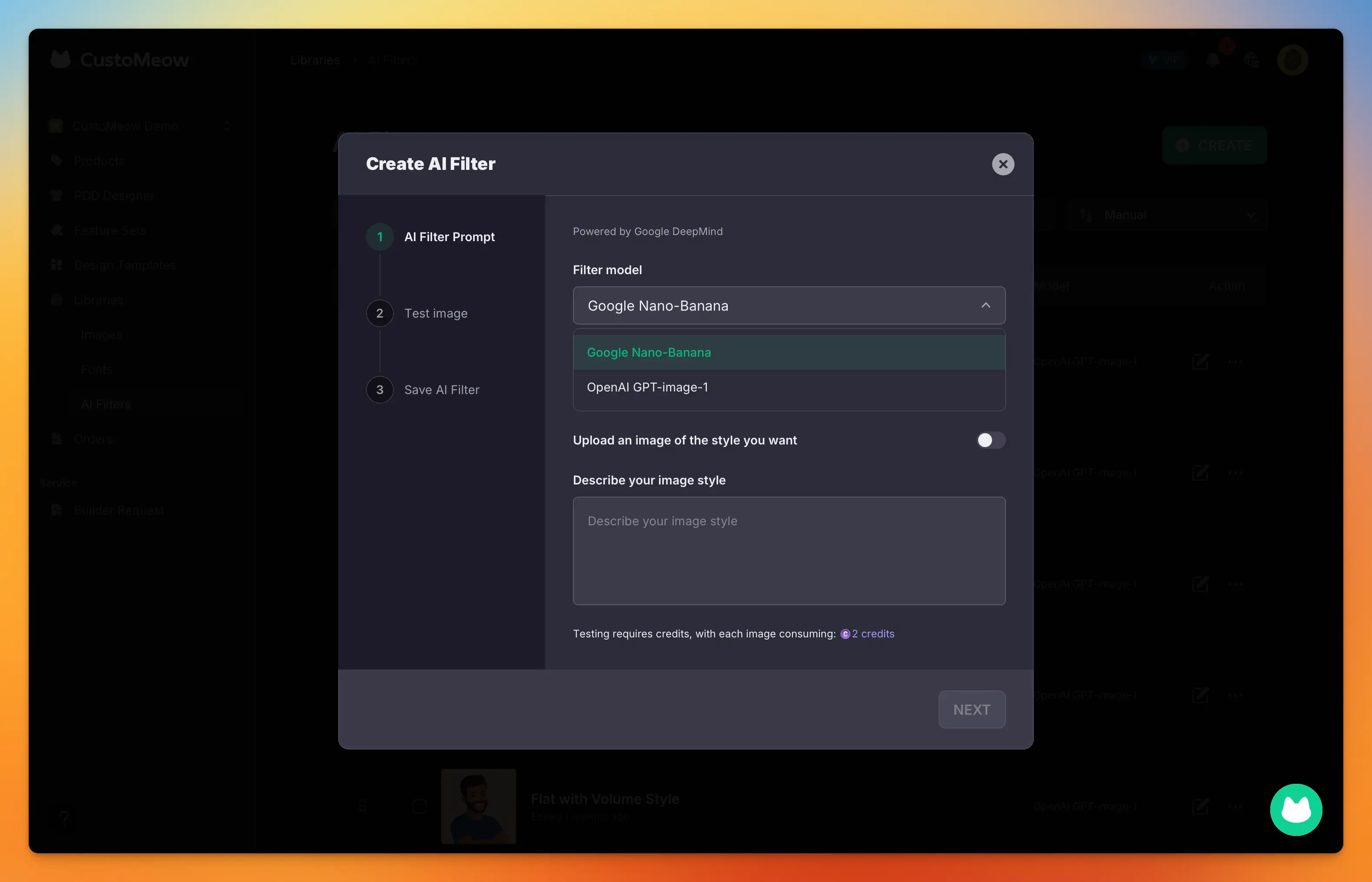Close the Create AI Filter dialog
The width and height of the screenshot is (1372, 882).
pos(1002,164)
